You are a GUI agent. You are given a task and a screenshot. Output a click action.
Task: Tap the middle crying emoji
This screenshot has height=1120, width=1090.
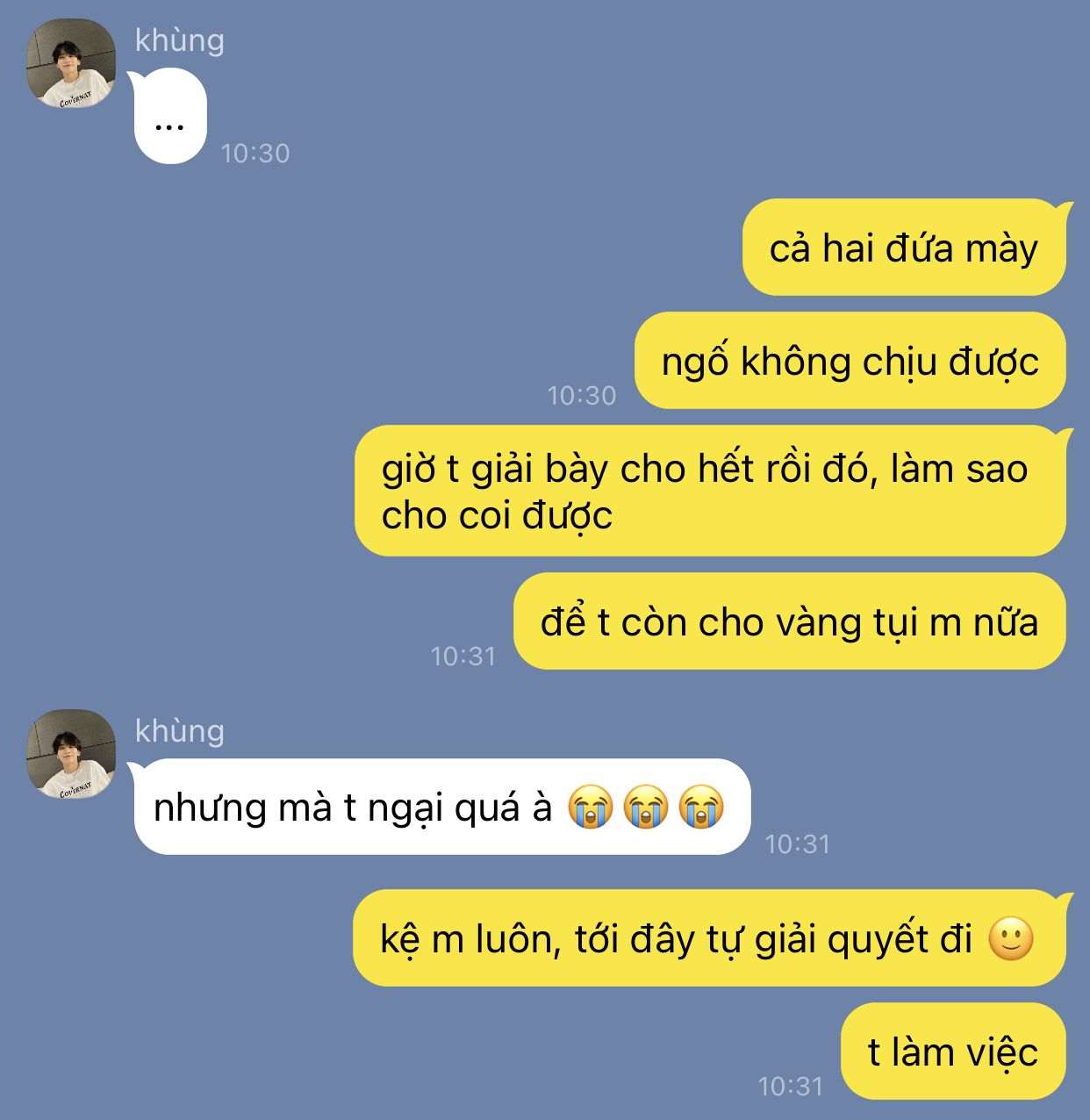click(x=646, y=807)
